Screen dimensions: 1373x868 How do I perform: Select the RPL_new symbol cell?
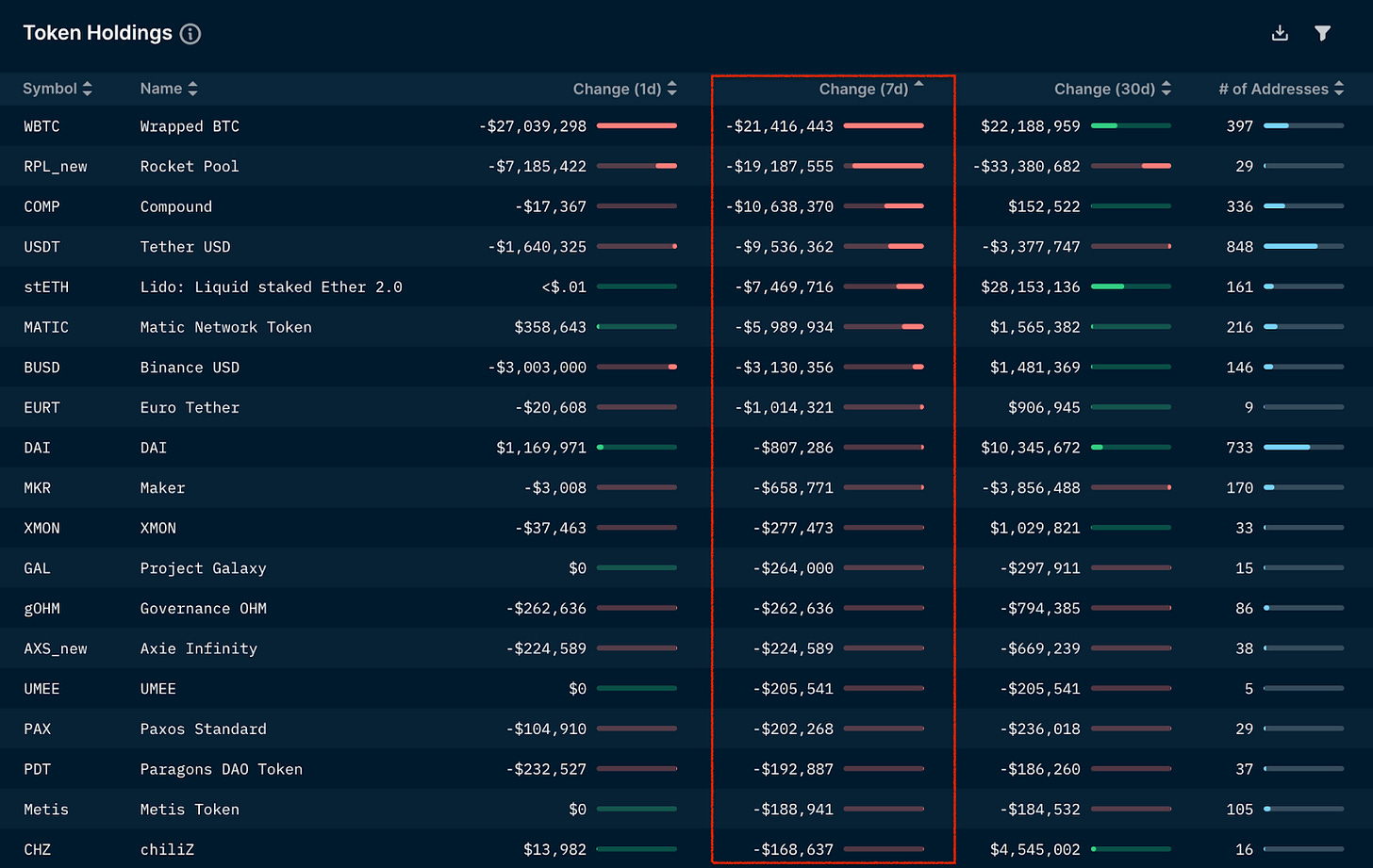tap(56, 167)
